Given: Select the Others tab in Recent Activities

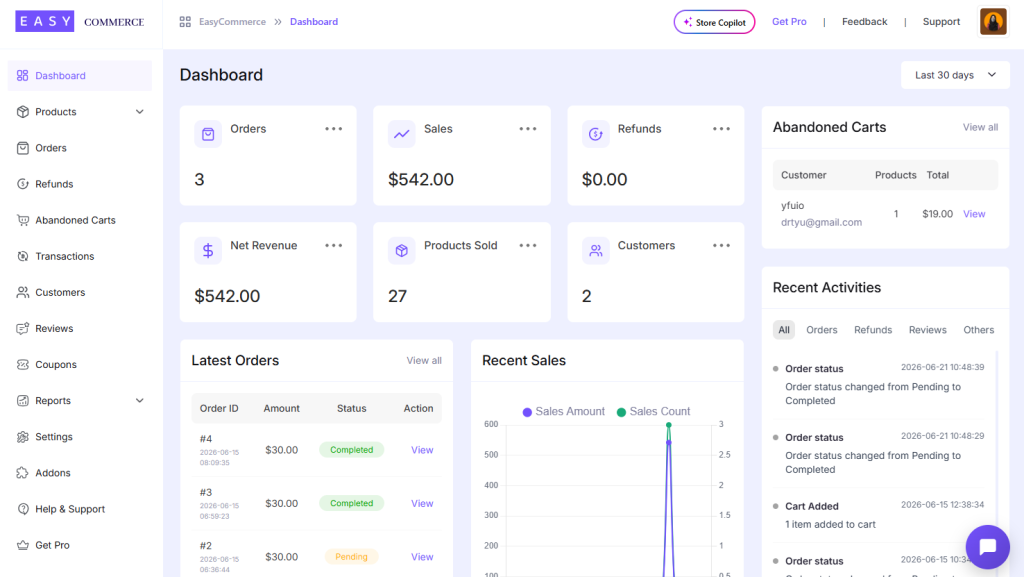Looking at the screenshot, I should [978, 330].
